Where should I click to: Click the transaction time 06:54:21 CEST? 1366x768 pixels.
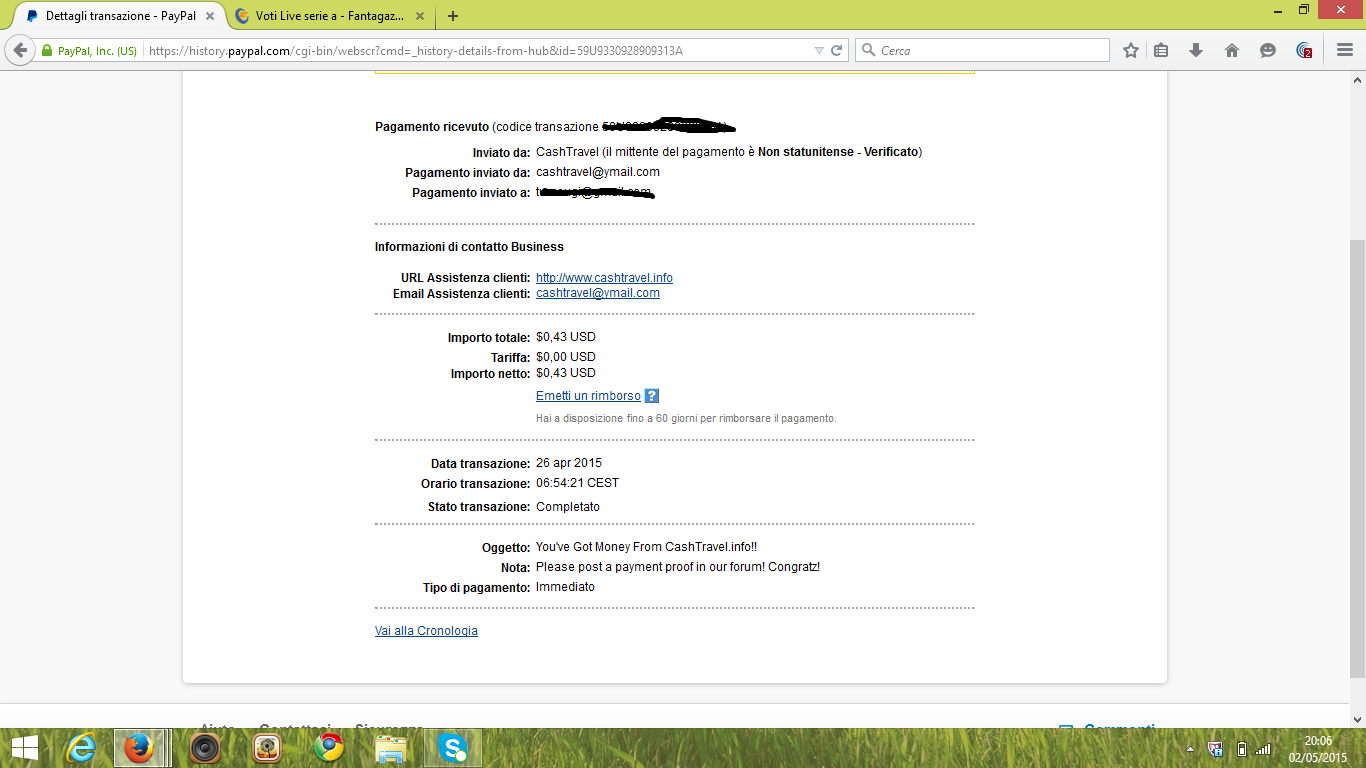[x=577, y=483]
